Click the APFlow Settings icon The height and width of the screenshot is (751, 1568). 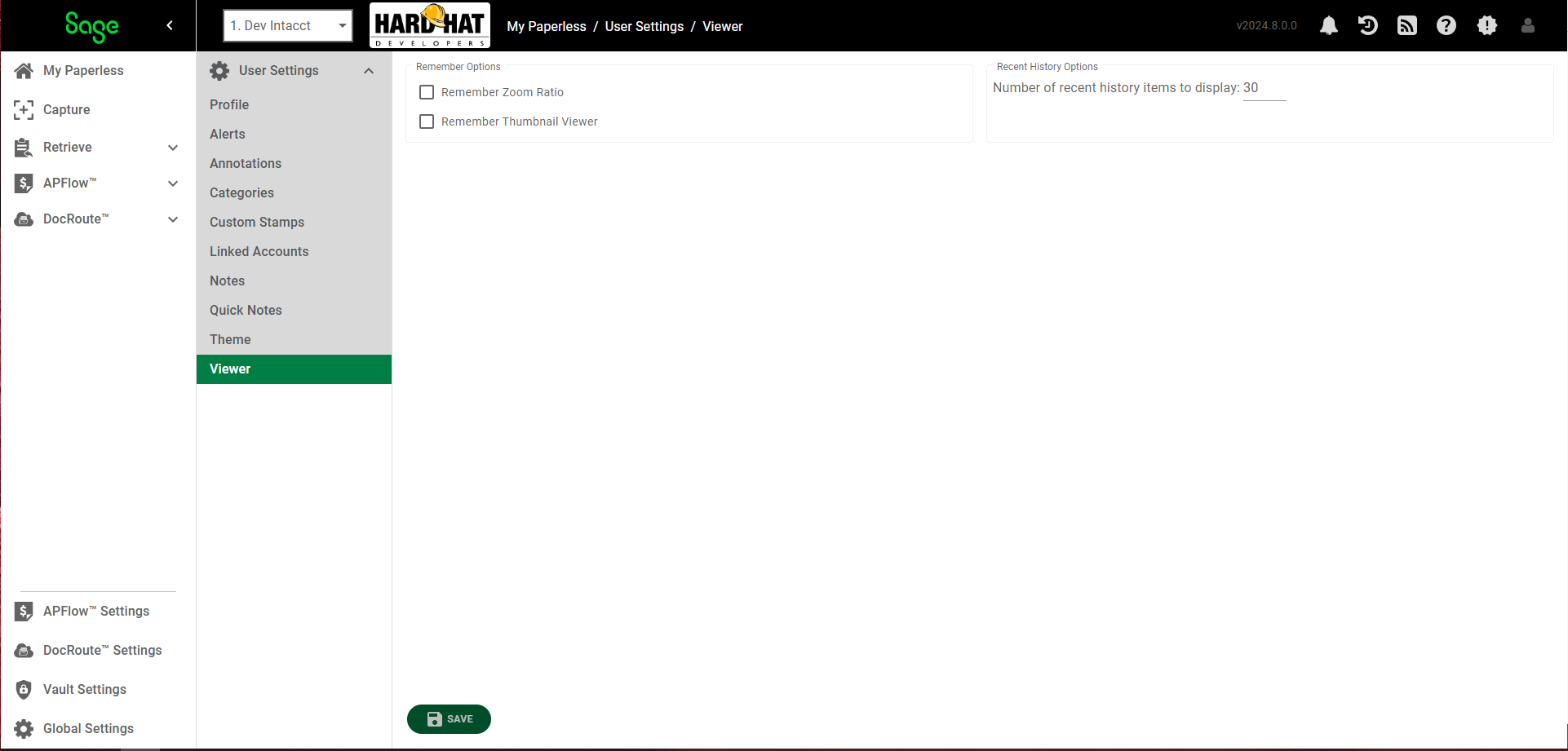coord(24,612)
